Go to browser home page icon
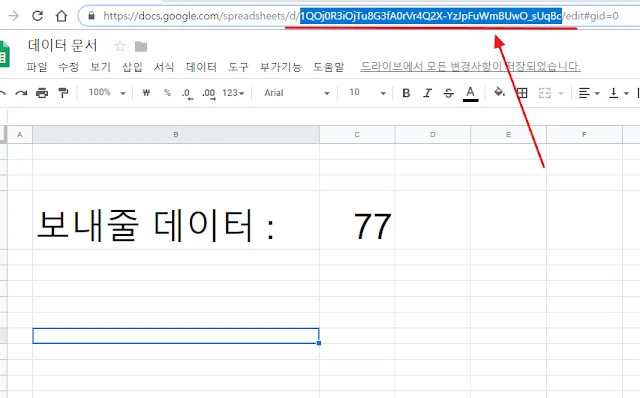Screen dimensions: 640x398 coord(61,16)
